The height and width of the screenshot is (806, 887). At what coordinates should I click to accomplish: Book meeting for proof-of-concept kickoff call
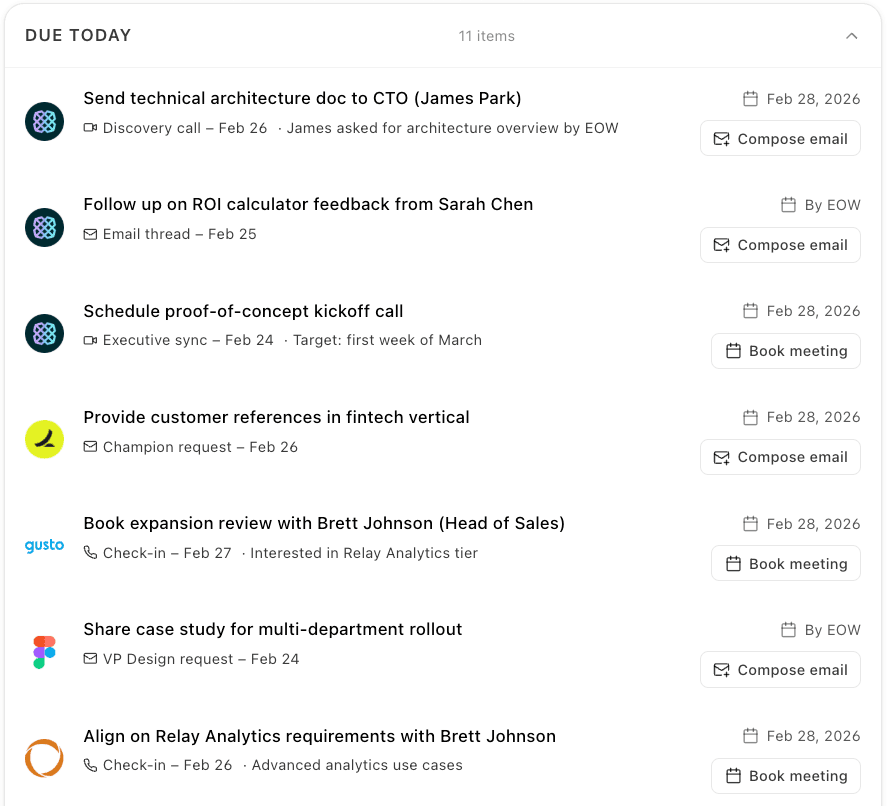pos(786,351)
